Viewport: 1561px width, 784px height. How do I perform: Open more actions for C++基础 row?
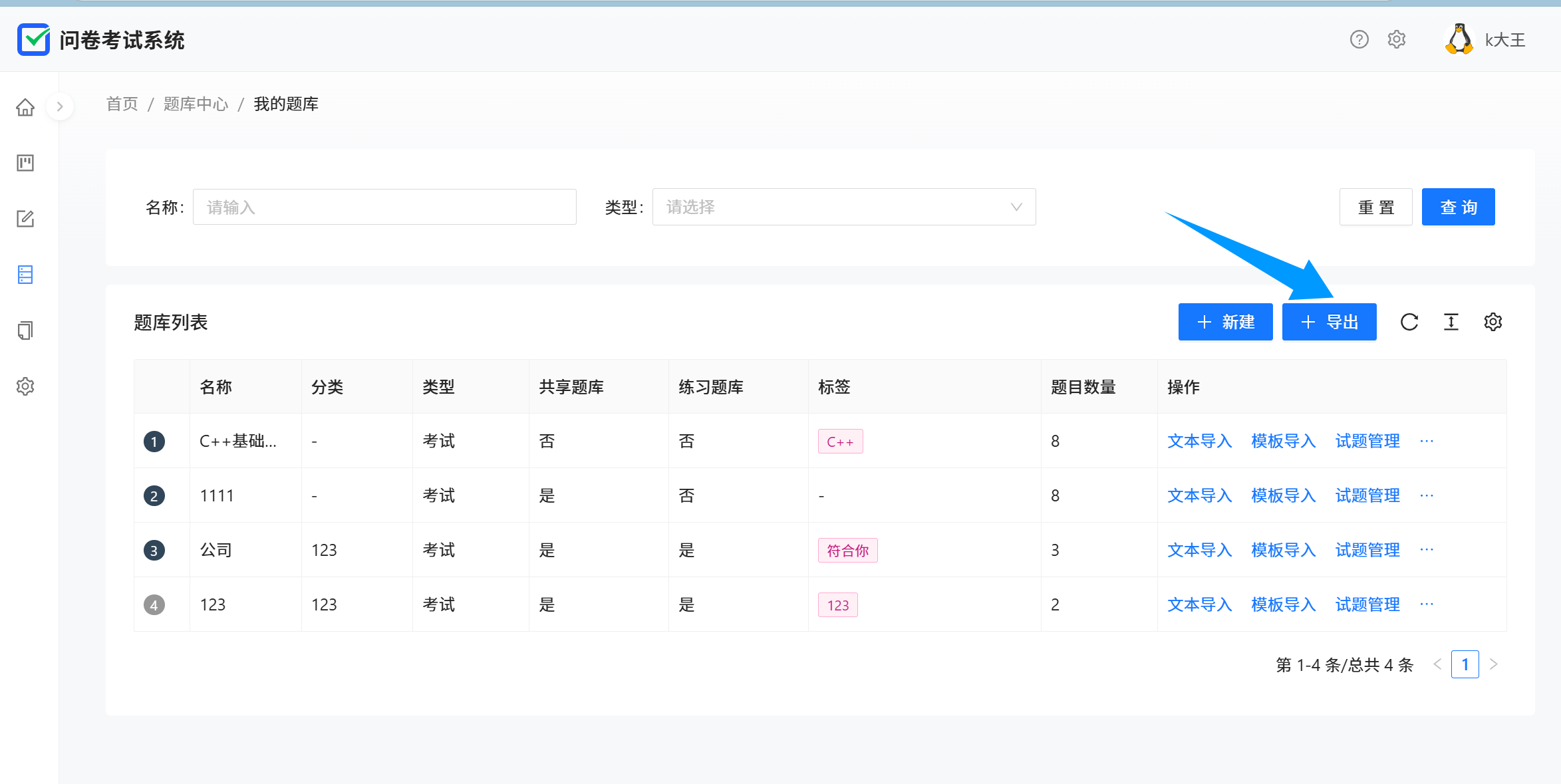click(1427, 441)
